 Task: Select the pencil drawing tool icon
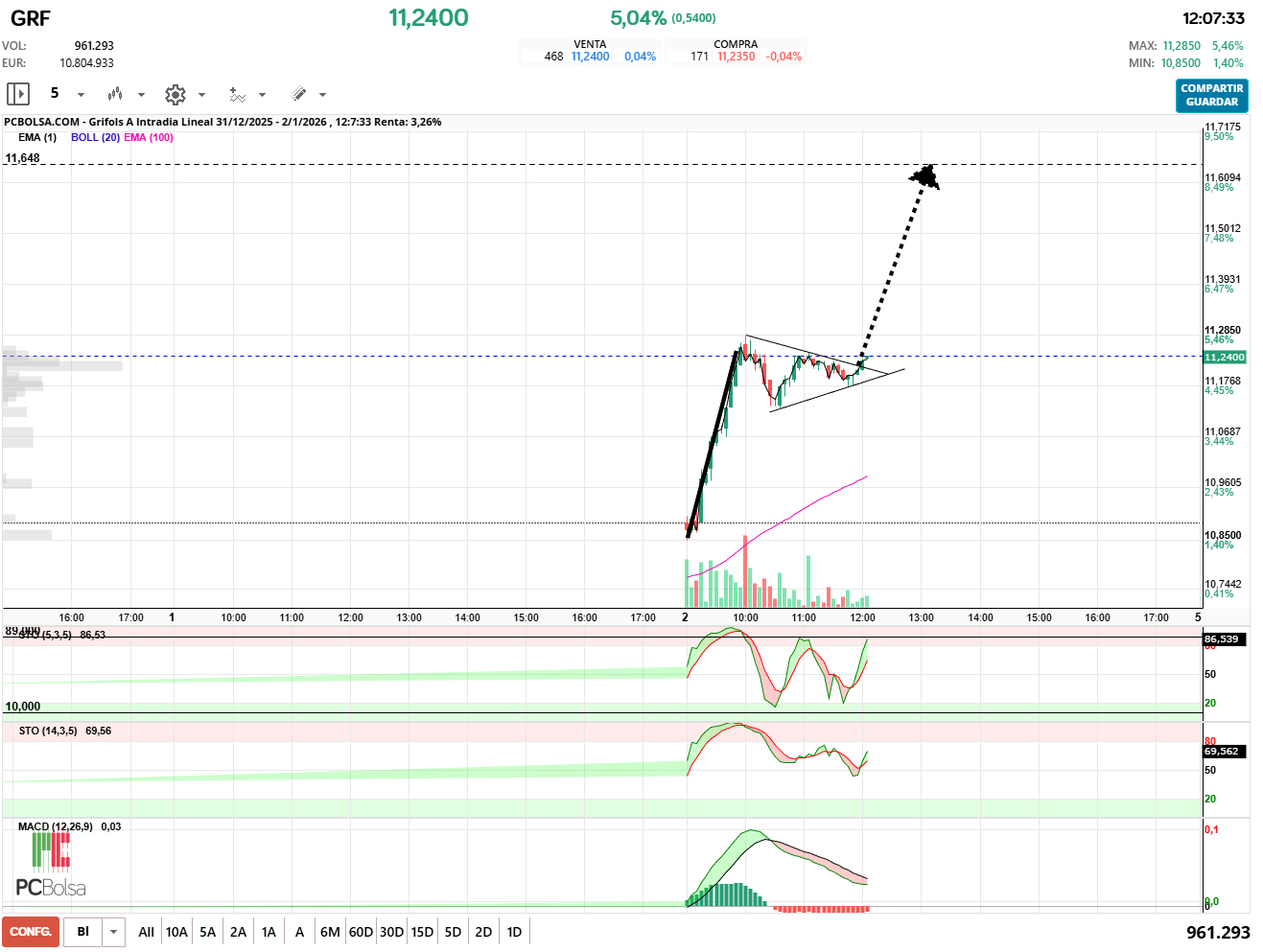pos(299,94)
